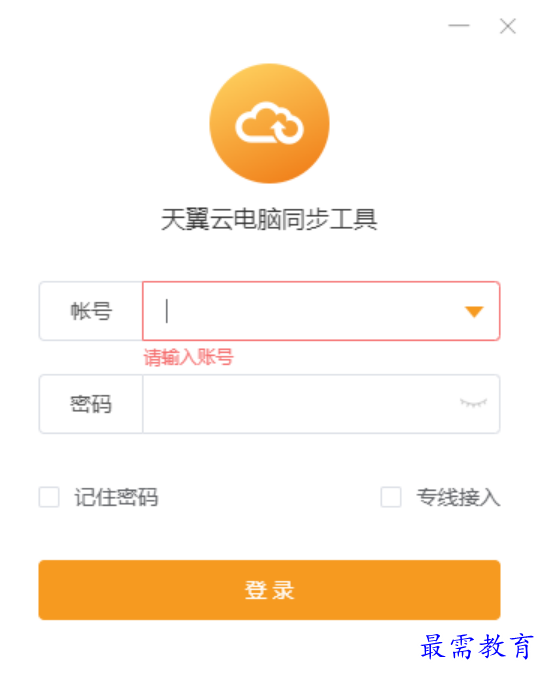Viewport: 542px width, 678px height.
Task: Click the 密码 field label
Action: click(91, 404)
